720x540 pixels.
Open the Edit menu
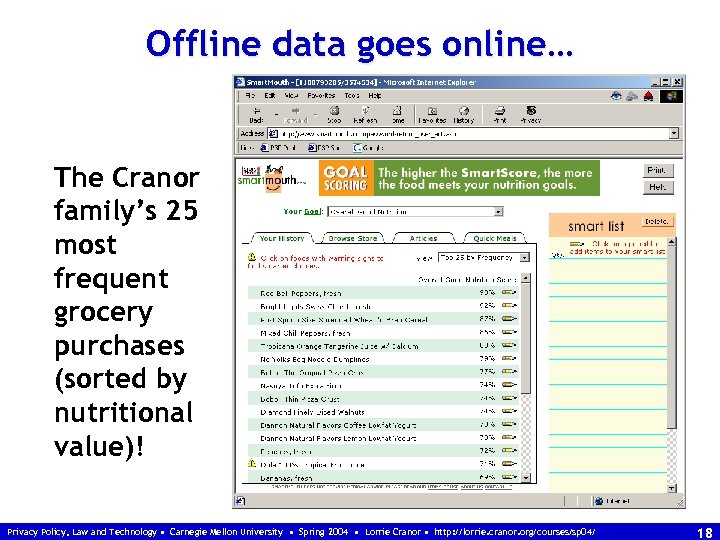click(270, 96)
